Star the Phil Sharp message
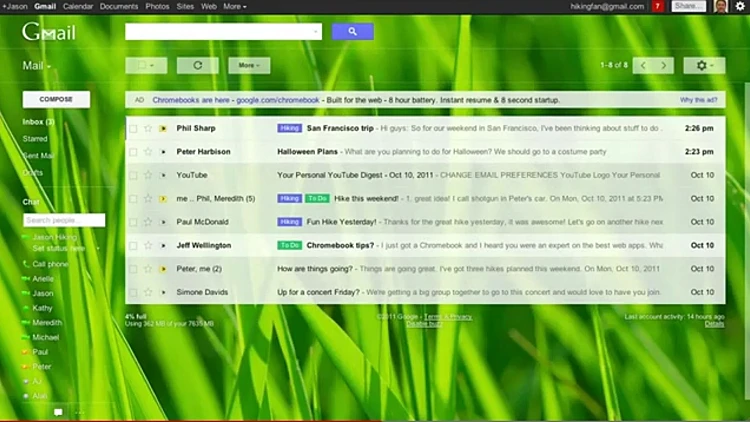 pos(148,128)
